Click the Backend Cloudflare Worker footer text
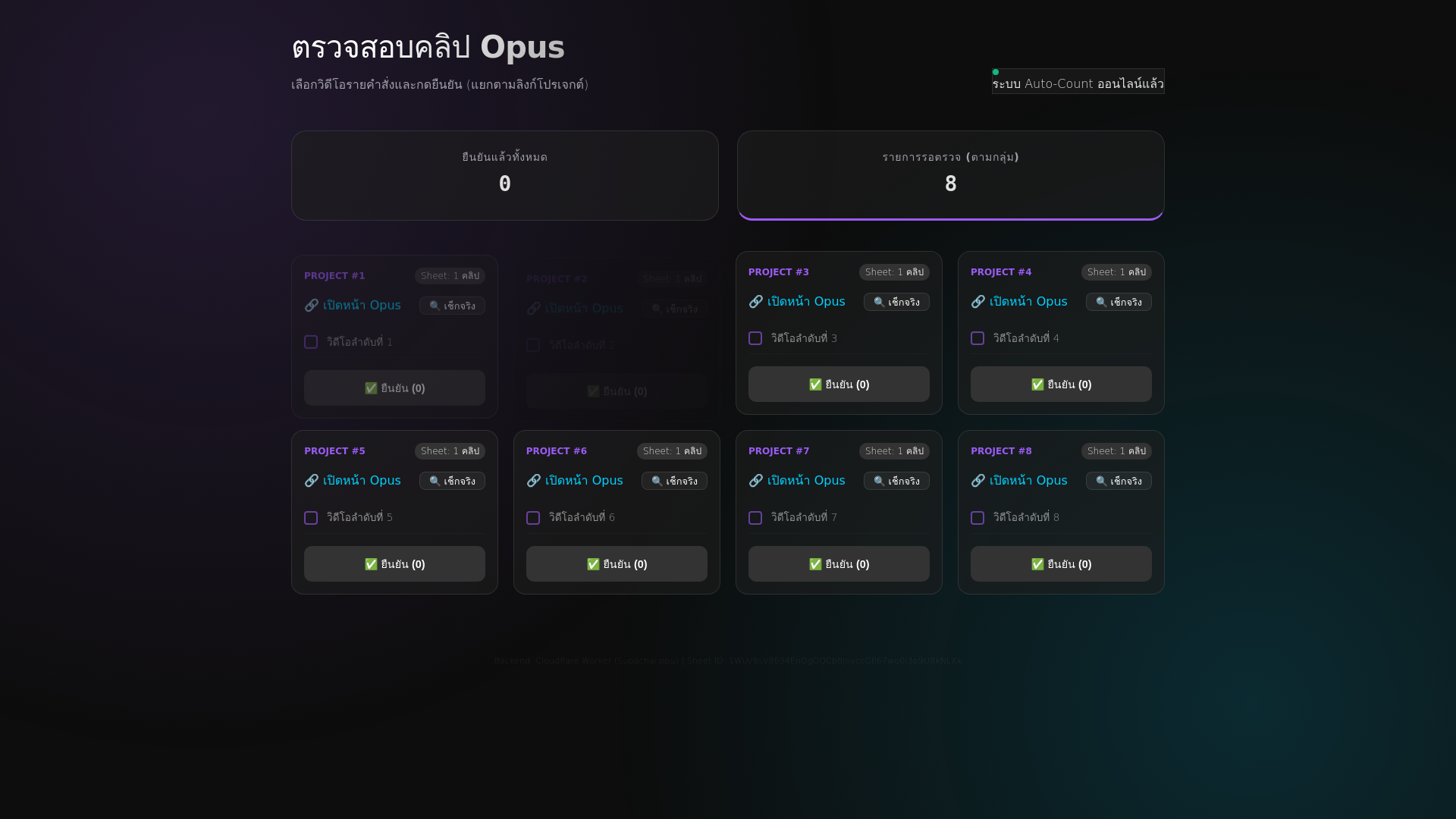 click(x=728, y=661)
